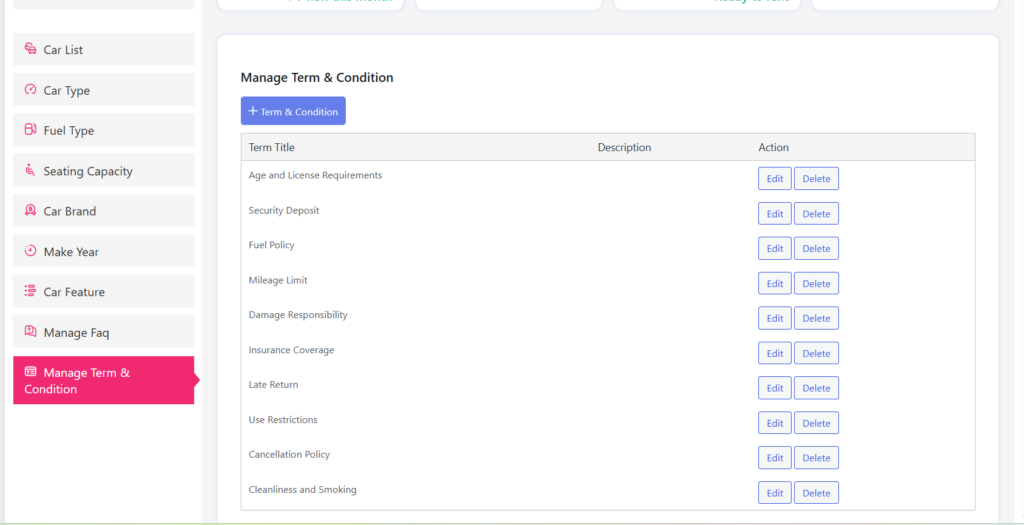Open Manage Faq page
1024x525 pixels.
pyautogui.click(x=104, y=332)
